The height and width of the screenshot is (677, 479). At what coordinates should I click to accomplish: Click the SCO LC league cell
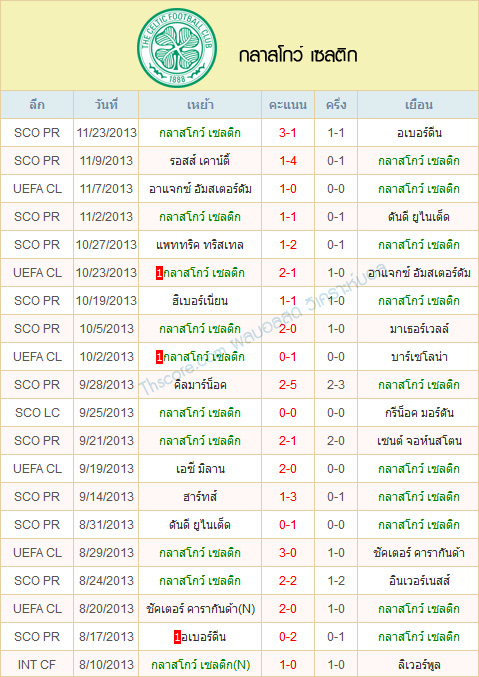click(x=37, y=413)
